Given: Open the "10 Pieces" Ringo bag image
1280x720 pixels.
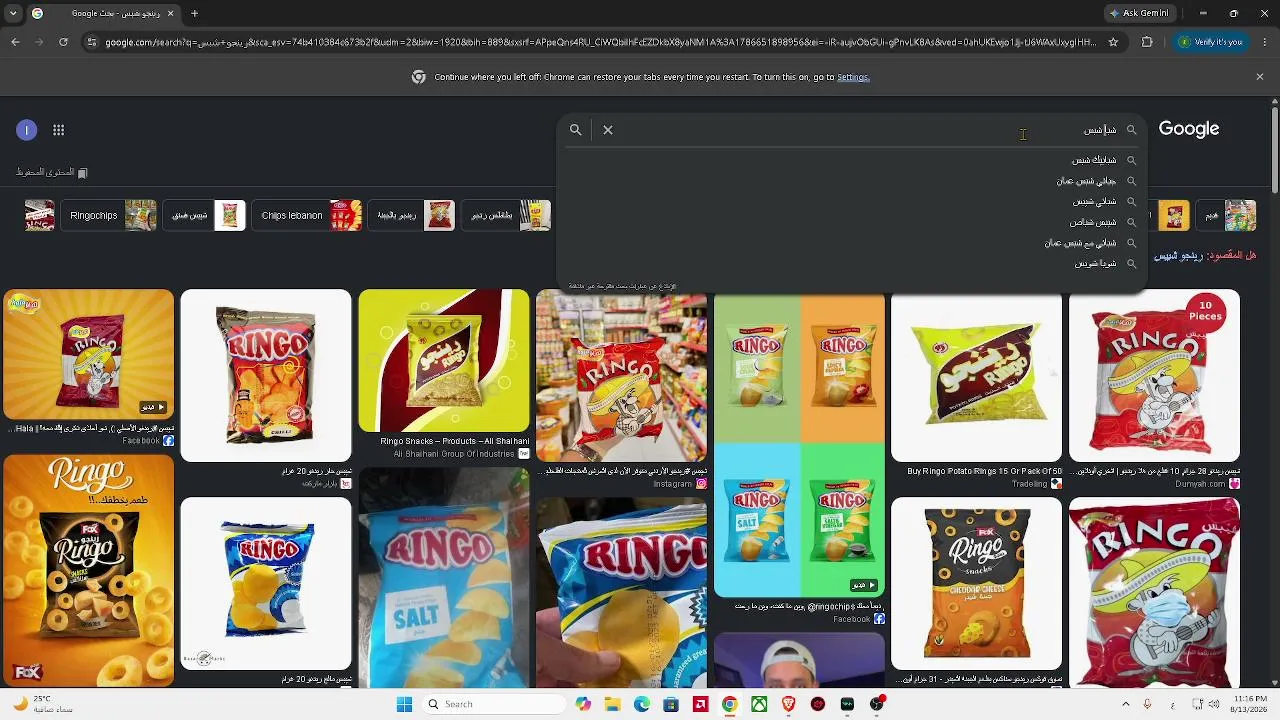Looking at the screenshot, I should (x=1154, y=376).
